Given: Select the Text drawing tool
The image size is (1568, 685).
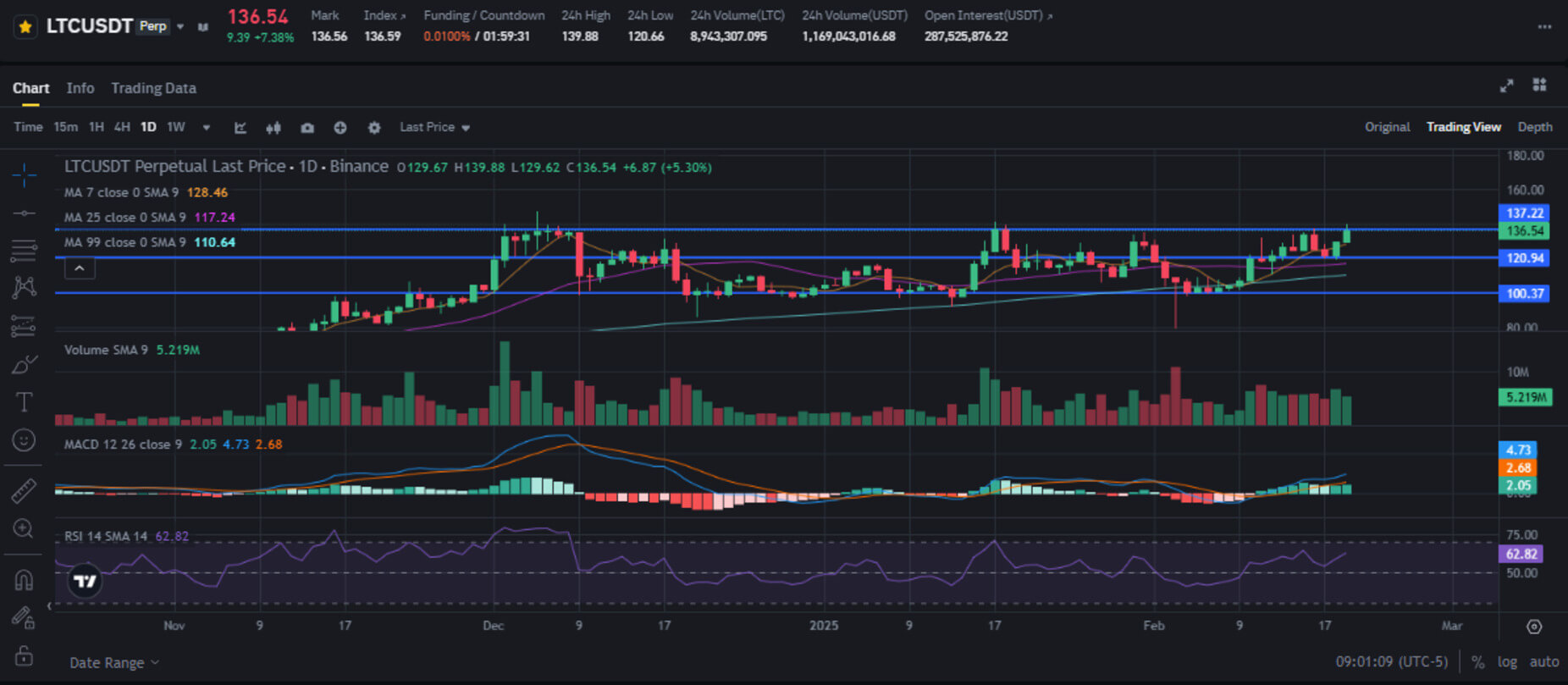Looking at the screenshot, I should click(x=24, y=402).
